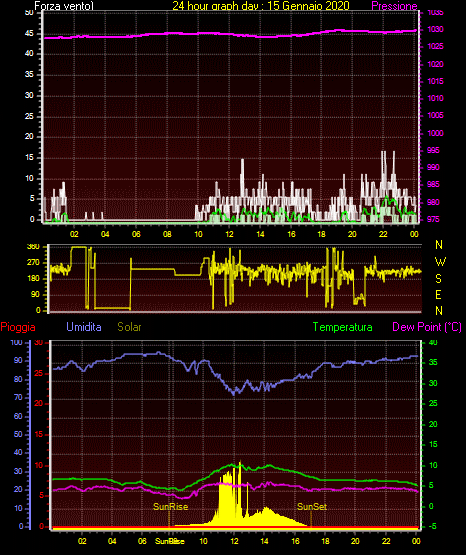Click the Pioggia legend label

18,327
